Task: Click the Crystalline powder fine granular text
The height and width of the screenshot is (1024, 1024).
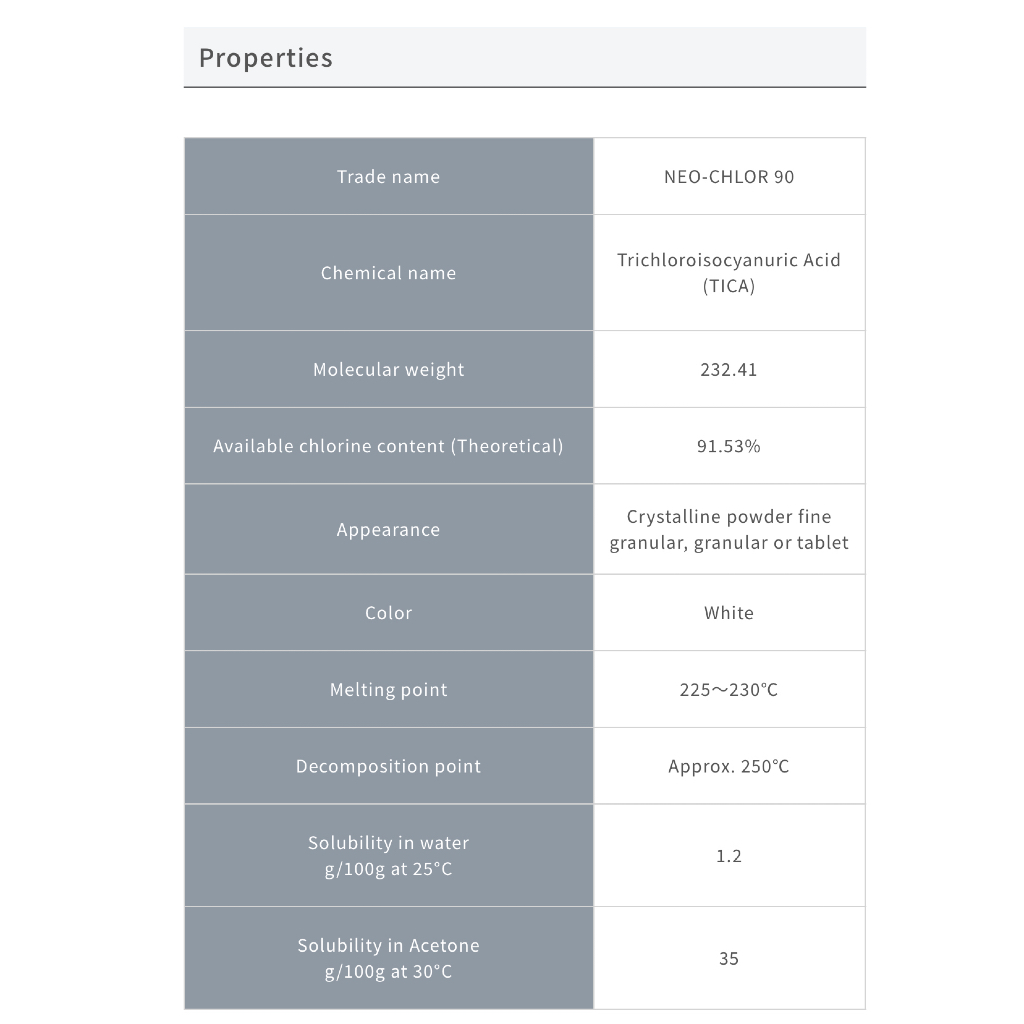Action: point(729,530)
